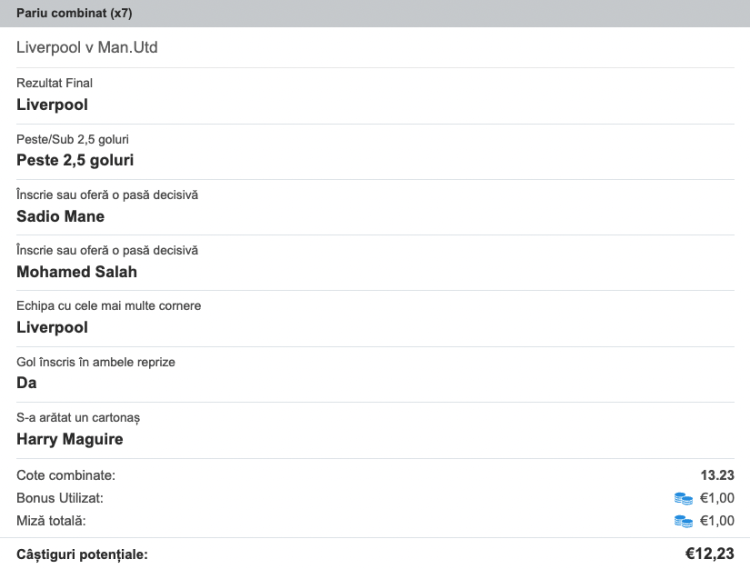Click the Bonus Utilizat €1,00 amount
Image resolution: width=750 pixels, height=569 pixels.
click(x=717, y=498)
